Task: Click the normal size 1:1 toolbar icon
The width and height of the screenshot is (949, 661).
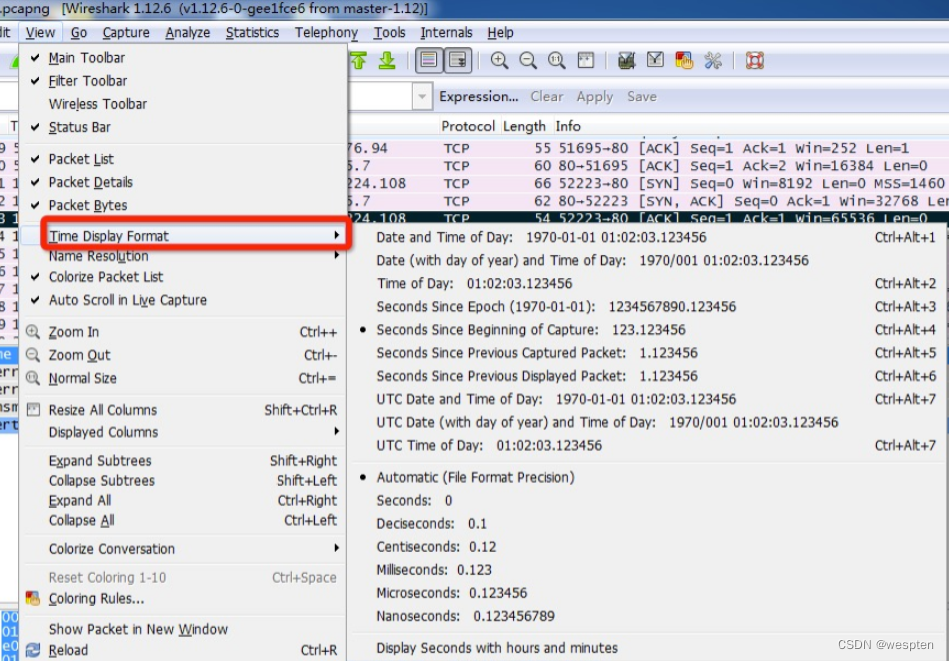Action: pyautogui.click(x=556, y=60)
